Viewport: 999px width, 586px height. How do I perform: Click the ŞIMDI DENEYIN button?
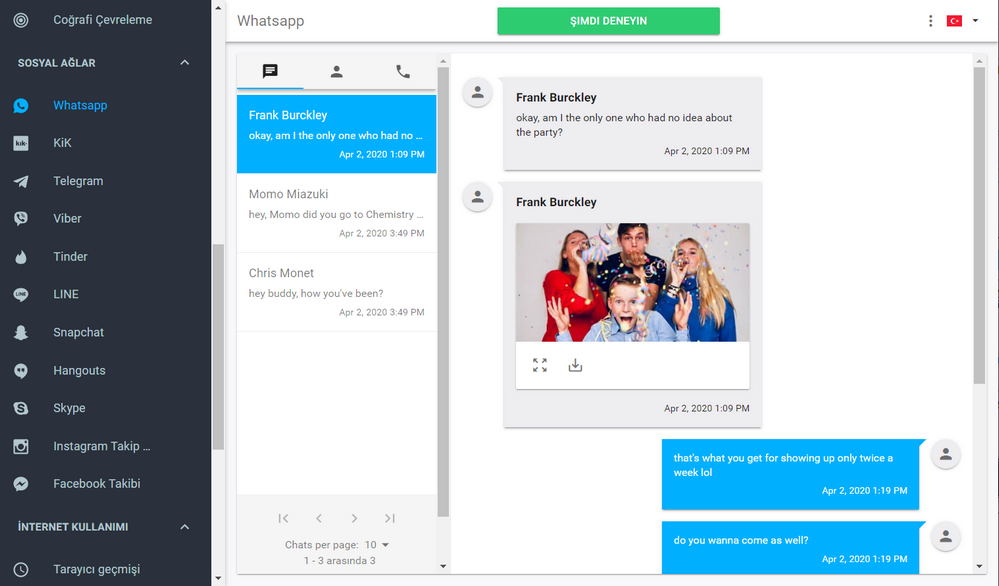(x=608, y=21)
